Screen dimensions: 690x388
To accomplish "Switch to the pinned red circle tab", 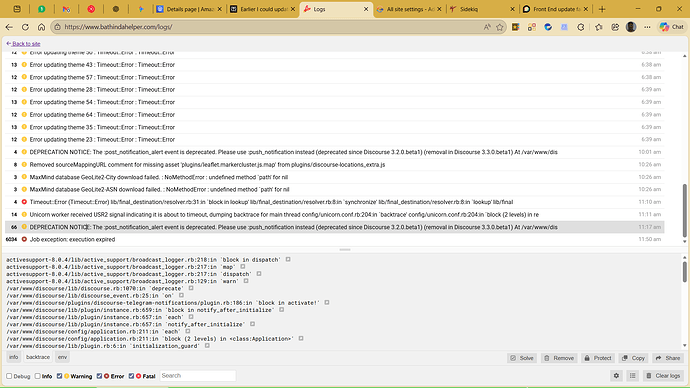I will click(91, 9).
